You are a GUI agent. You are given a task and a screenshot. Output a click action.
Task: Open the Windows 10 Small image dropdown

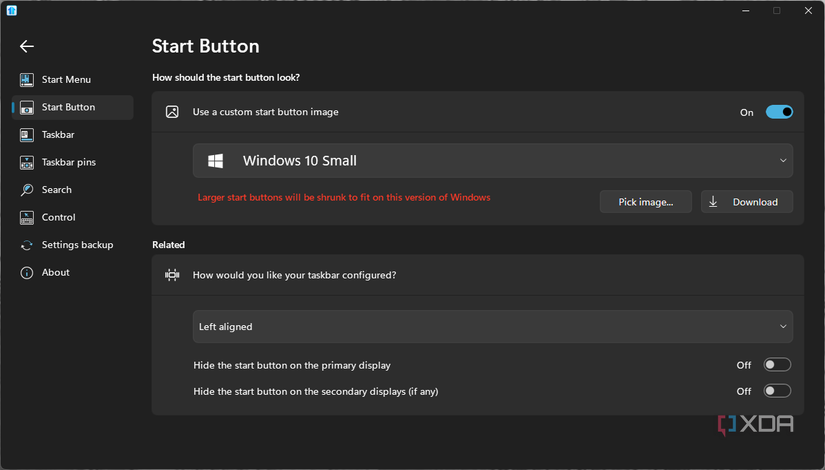(x=493, y=161)
